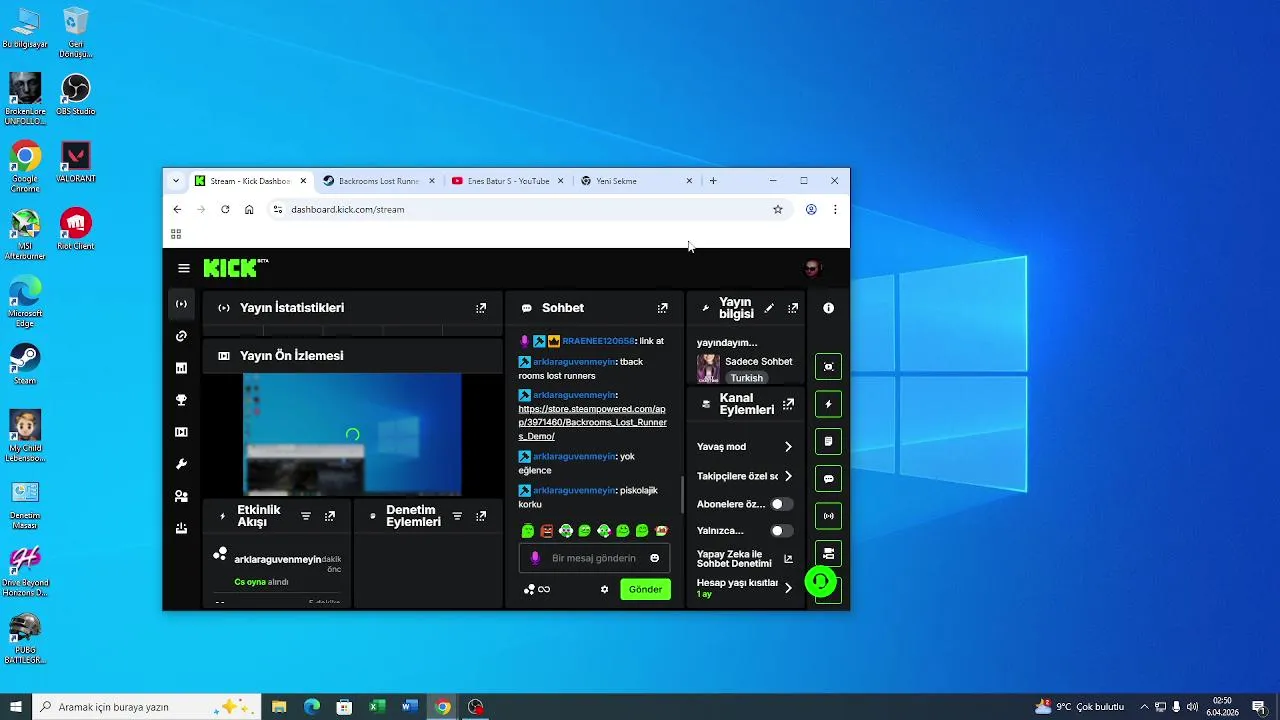Switch to Backrooms Lost Runners tab

click(379, 181)
